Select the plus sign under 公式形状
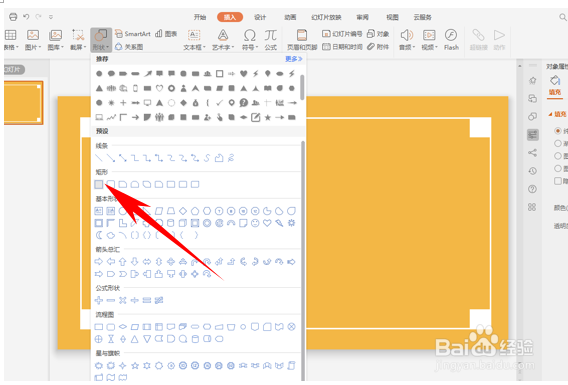568x385 pixels. [x=99, y=300]
